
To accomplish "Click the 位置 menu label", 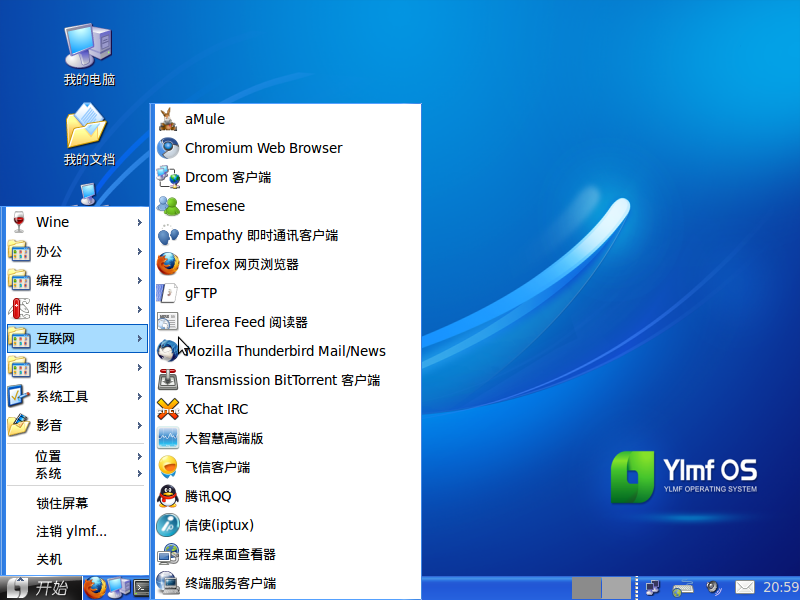I will click(48, 457).
